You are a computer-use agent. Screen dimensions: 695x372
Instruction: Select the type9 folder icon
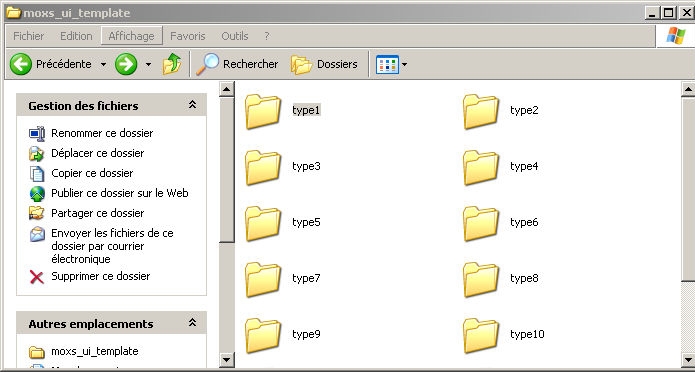(263, 335)
